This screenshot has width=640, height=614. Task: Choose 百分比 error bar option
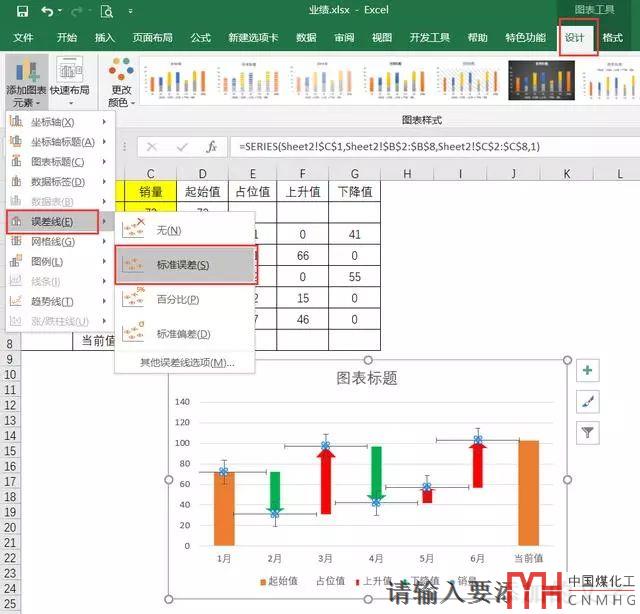176,299
